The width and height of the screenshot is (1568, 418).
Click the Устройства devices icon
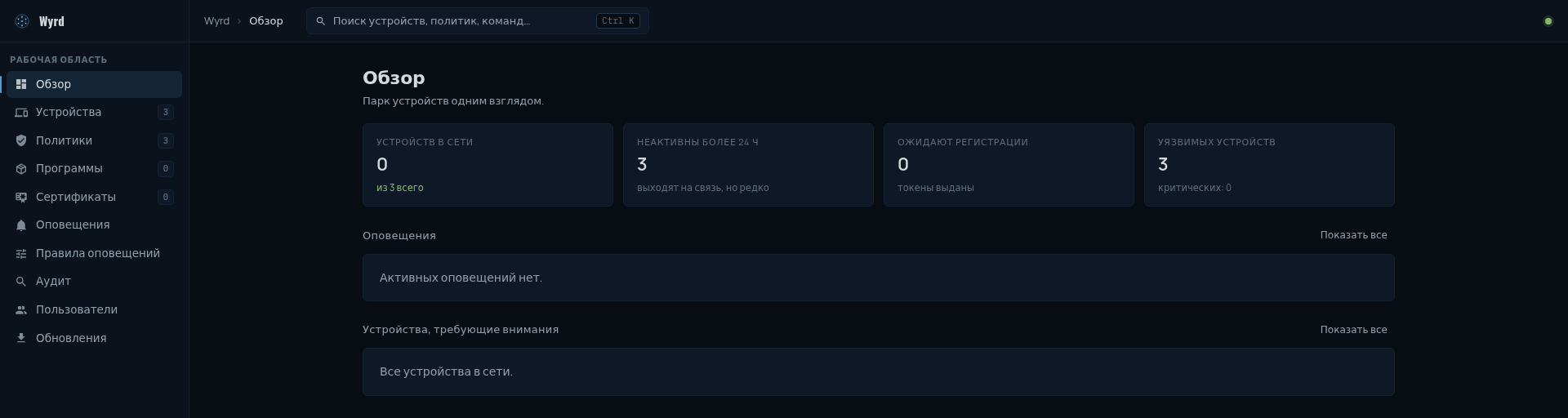[21, 113]
